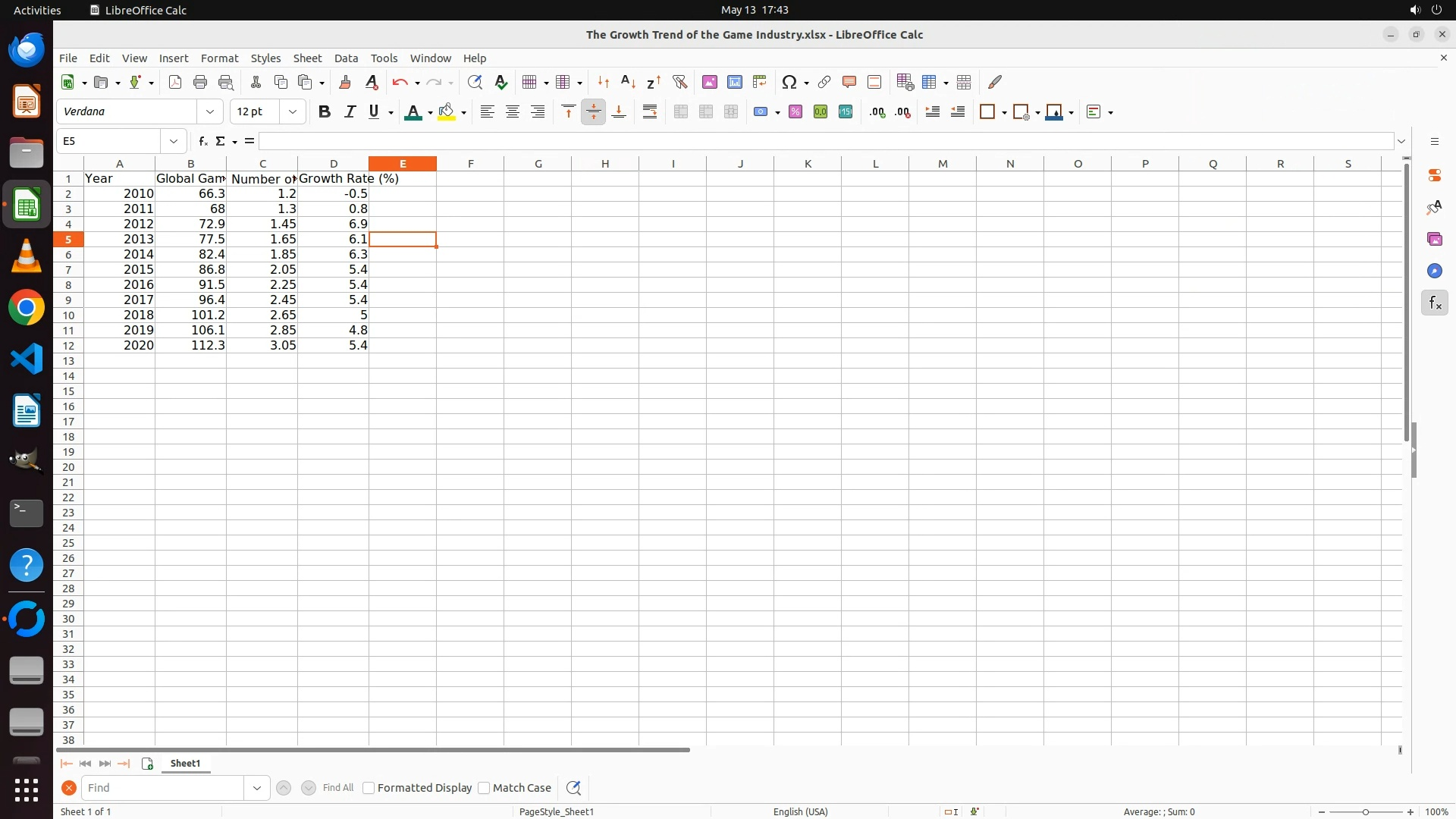Click inside the Find search field
Screen dimensions: 1456x819
click(x=163, y=788)
